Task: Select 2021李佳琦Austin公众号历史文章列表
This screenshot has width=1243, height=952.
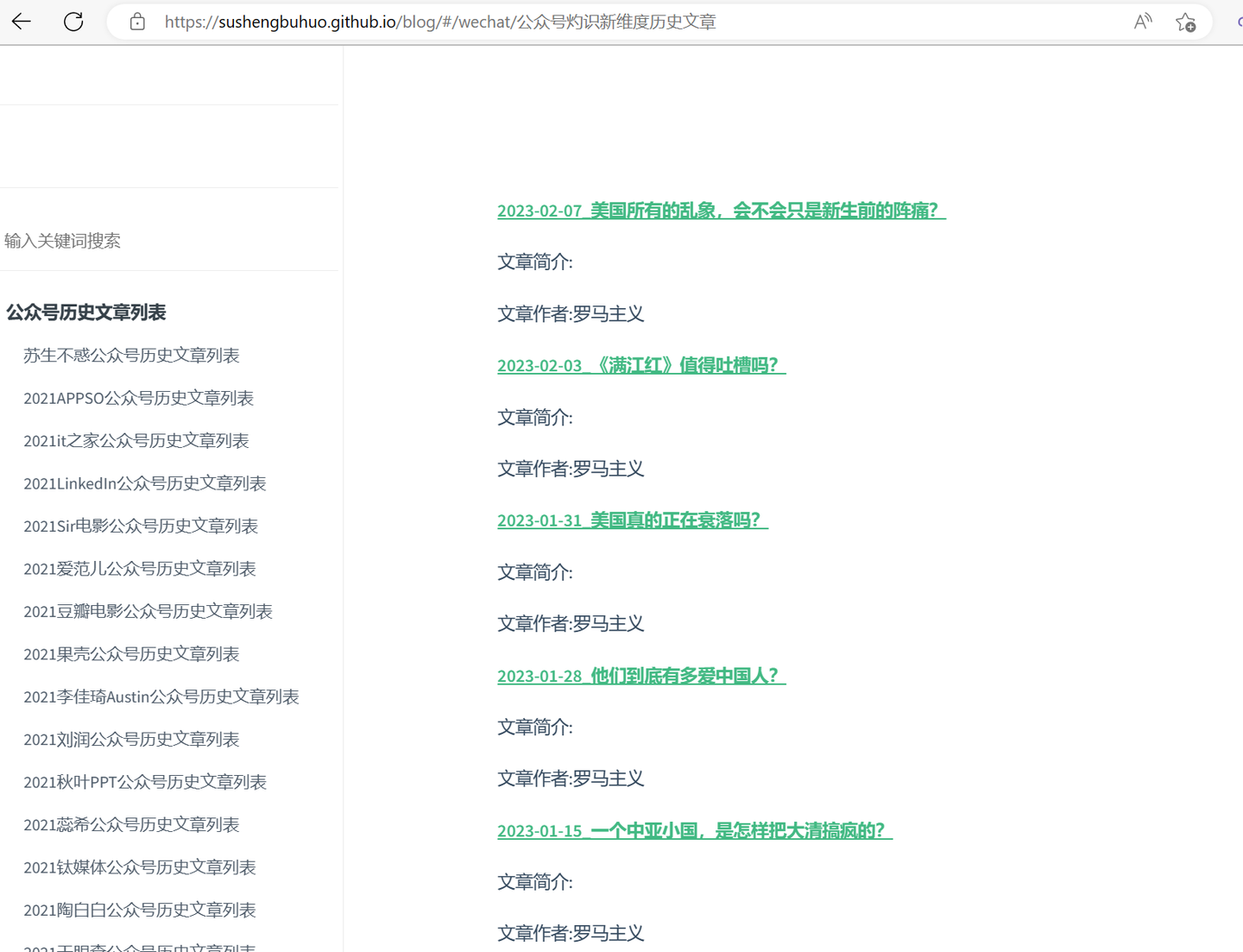Action: coord(161,697)
